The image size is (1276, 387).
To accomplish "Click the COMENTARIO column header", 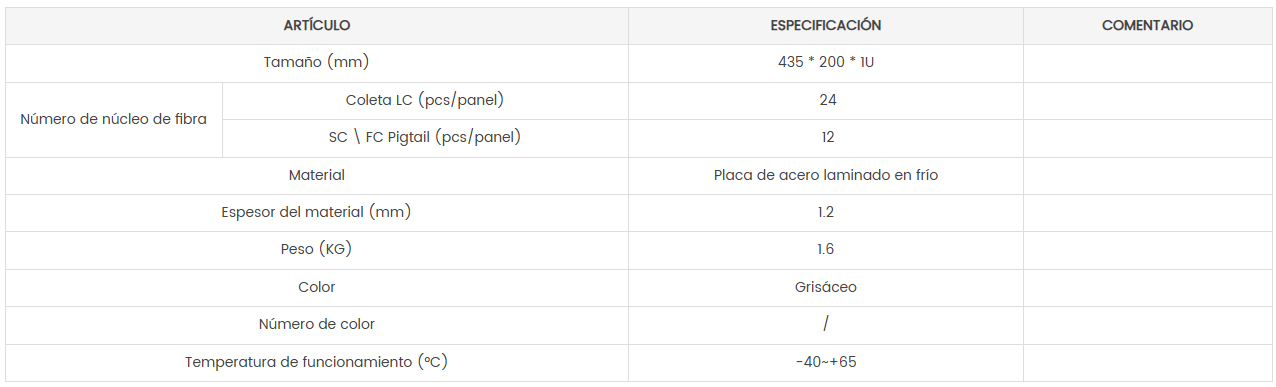I will 1147,26.
